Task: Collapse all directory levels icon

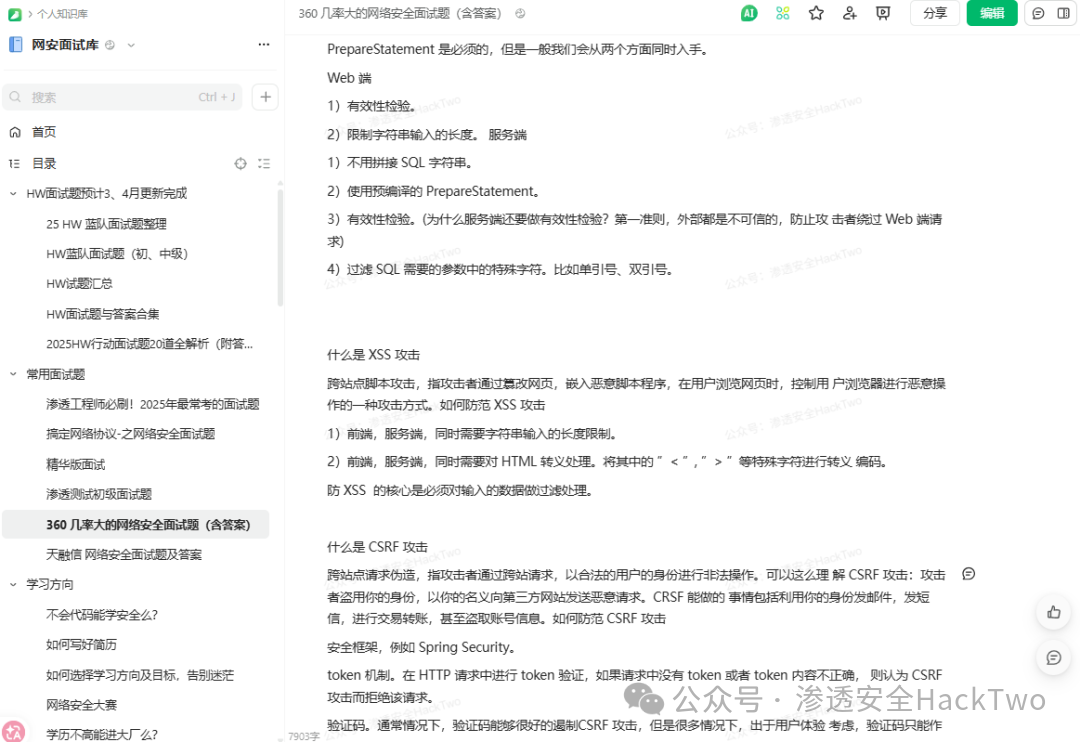Action: (x=264, y=164)
